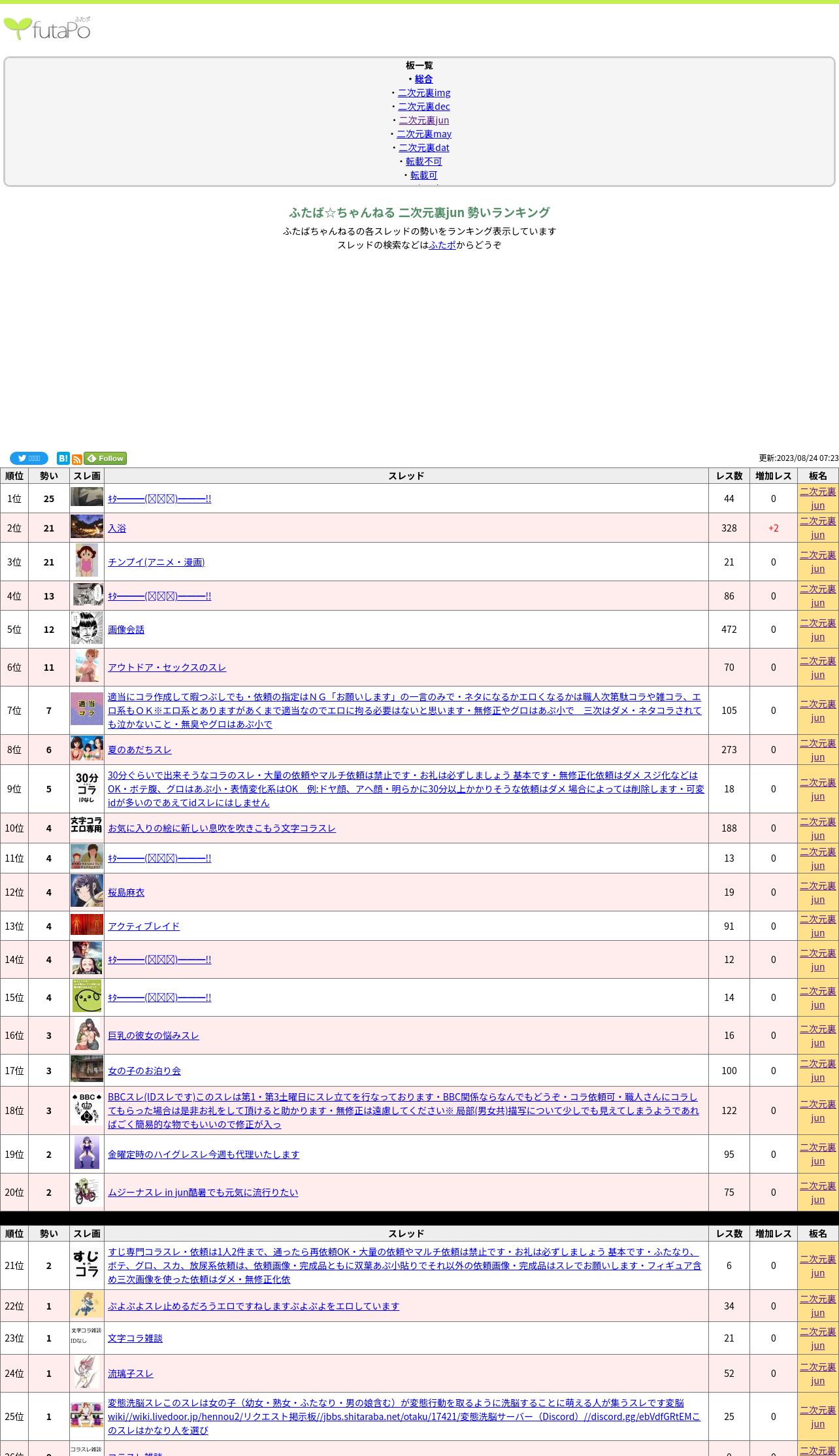Viewport: 839px width, 1456px height.
Task: Open the 二次元裏dat board link
Action: (424, 148)
